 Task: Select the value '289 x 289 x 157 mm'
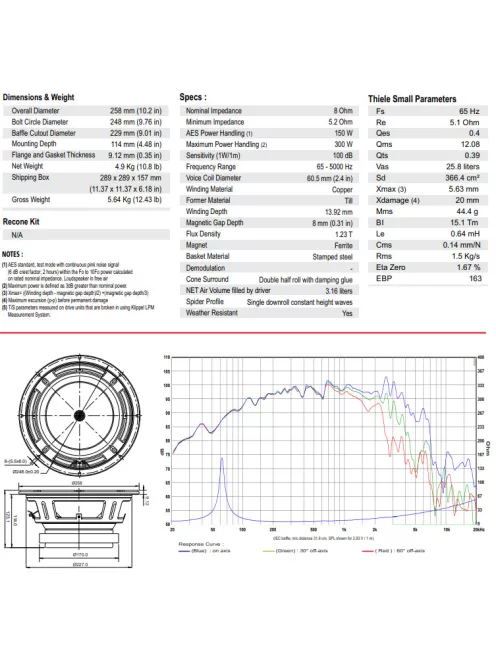click(x=130, y=178)
